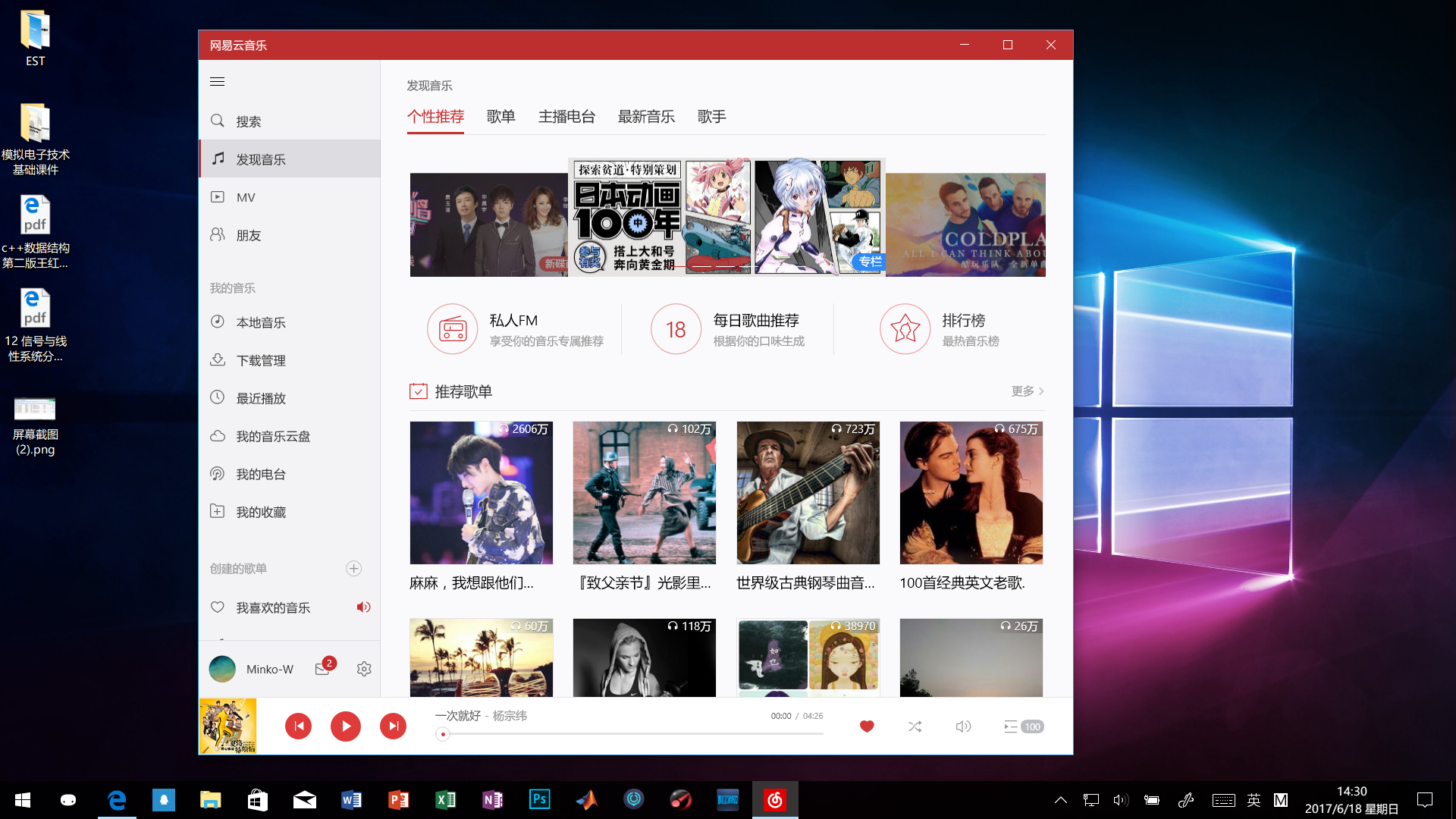
Task: Open the messages mail icon
Action: coord(322,669)
